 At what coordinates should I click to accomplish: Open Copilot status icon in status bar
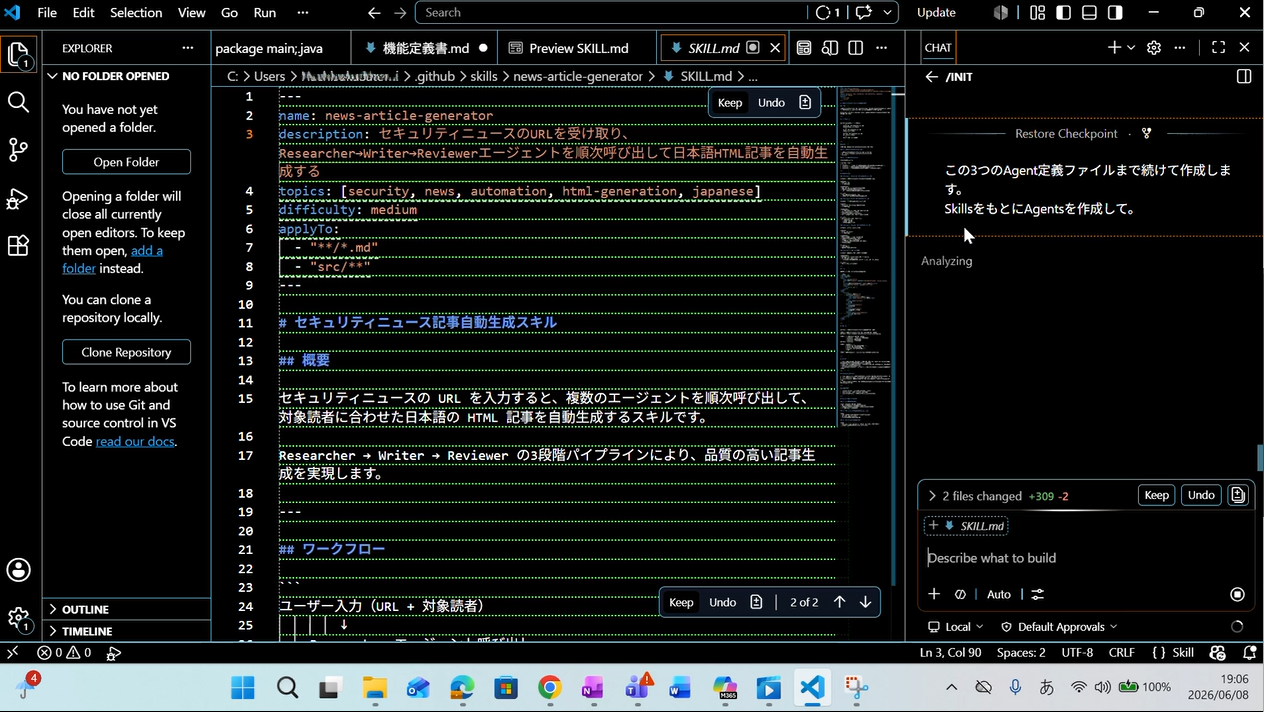pyautogui.click(x=1217, y=652)
